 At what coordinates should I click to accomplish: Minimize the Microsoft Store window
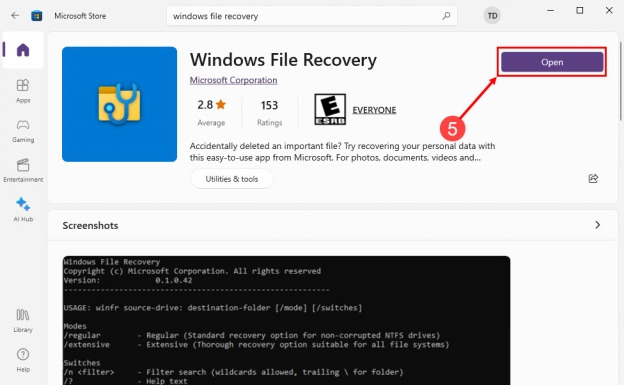[x=550, y=10]
